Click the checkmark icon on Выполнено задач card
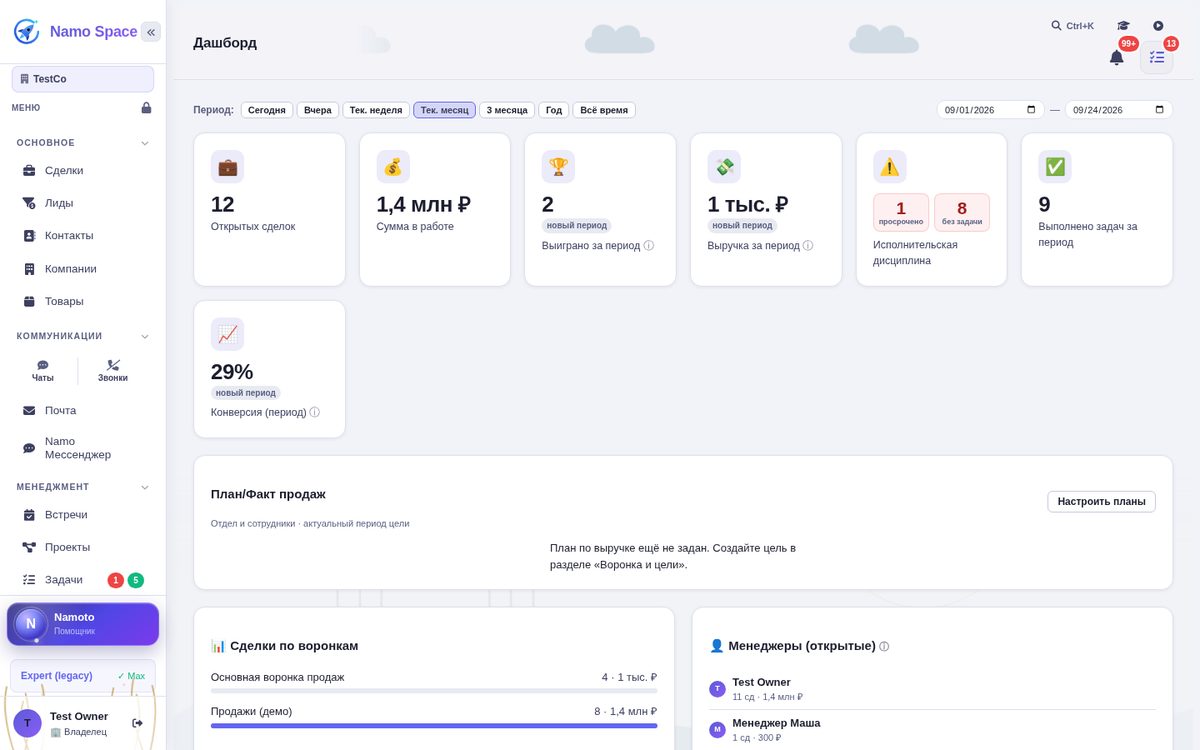The image size is (1200, 750). (1055, 167)
